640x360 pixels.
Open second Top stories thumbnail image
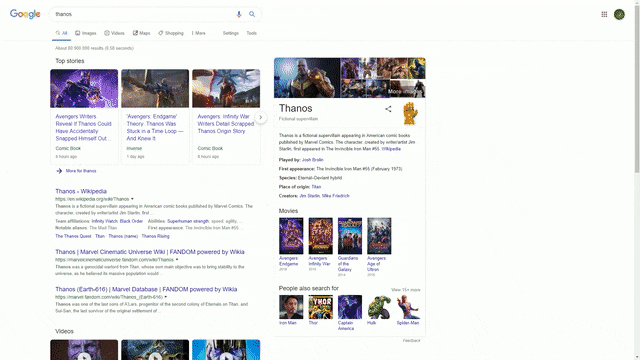click(x=155, y=89)
